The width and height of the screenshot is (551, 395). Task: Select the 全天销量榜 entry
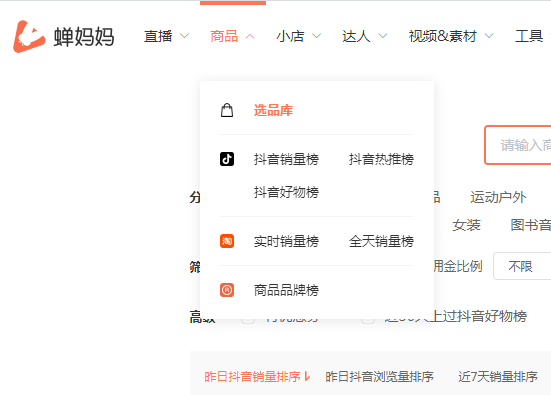[381, 241]
